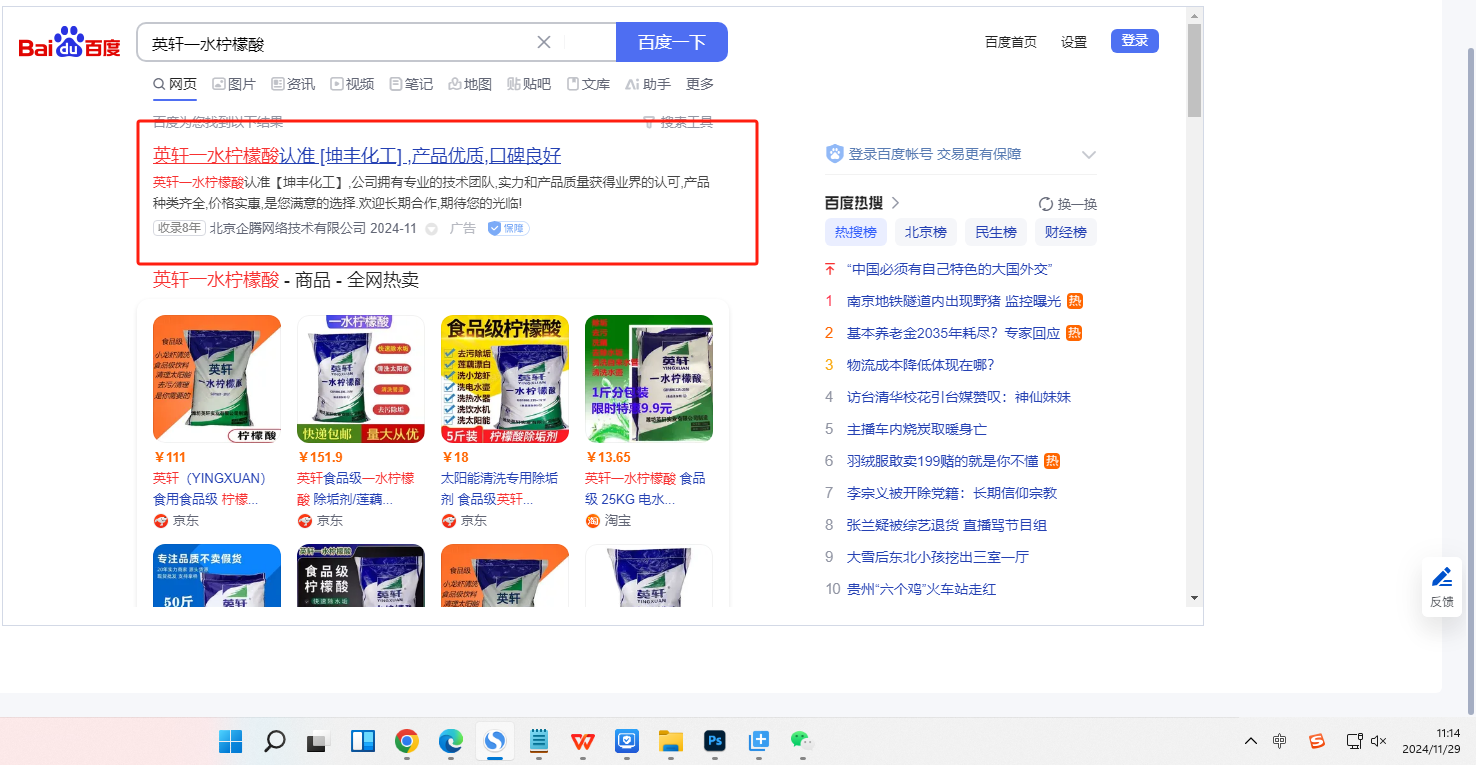Open the blue plus-window app on the taskbar
Screen dimensions: 1476x765
pyautogui.click(x=759, y=741)
